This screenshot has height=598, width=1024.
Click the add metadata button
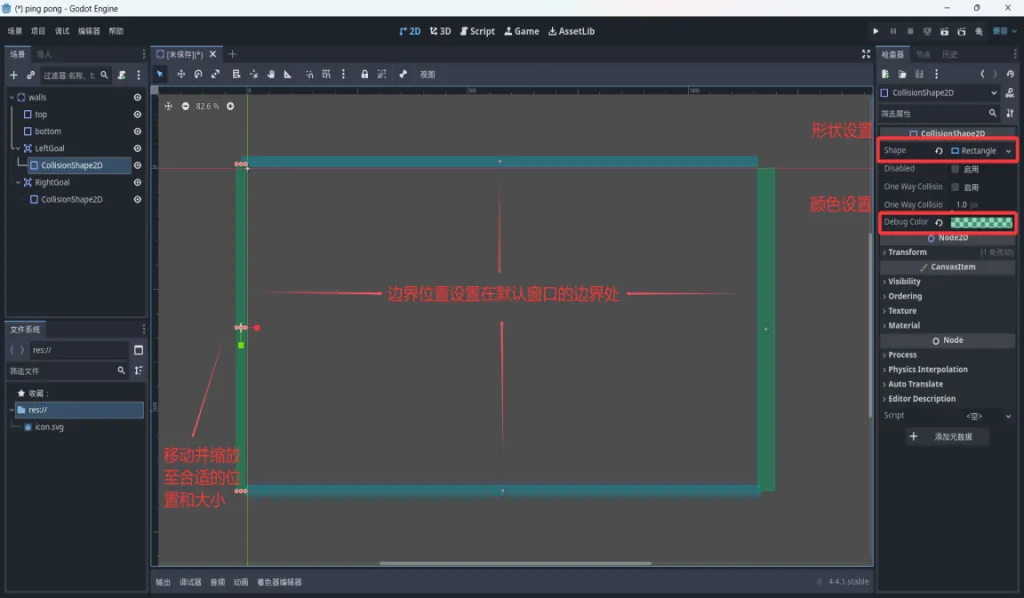947,437
